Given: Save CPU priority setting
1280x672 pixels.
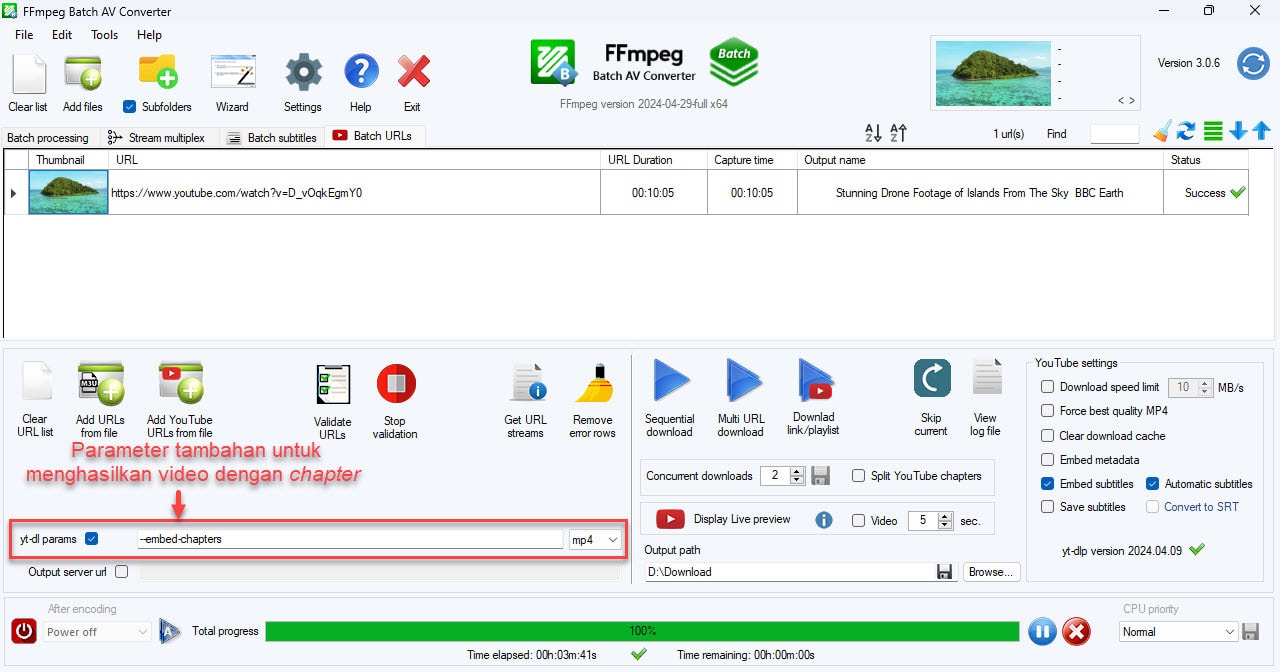Looking at the screenshot, I should [1251, 632].
